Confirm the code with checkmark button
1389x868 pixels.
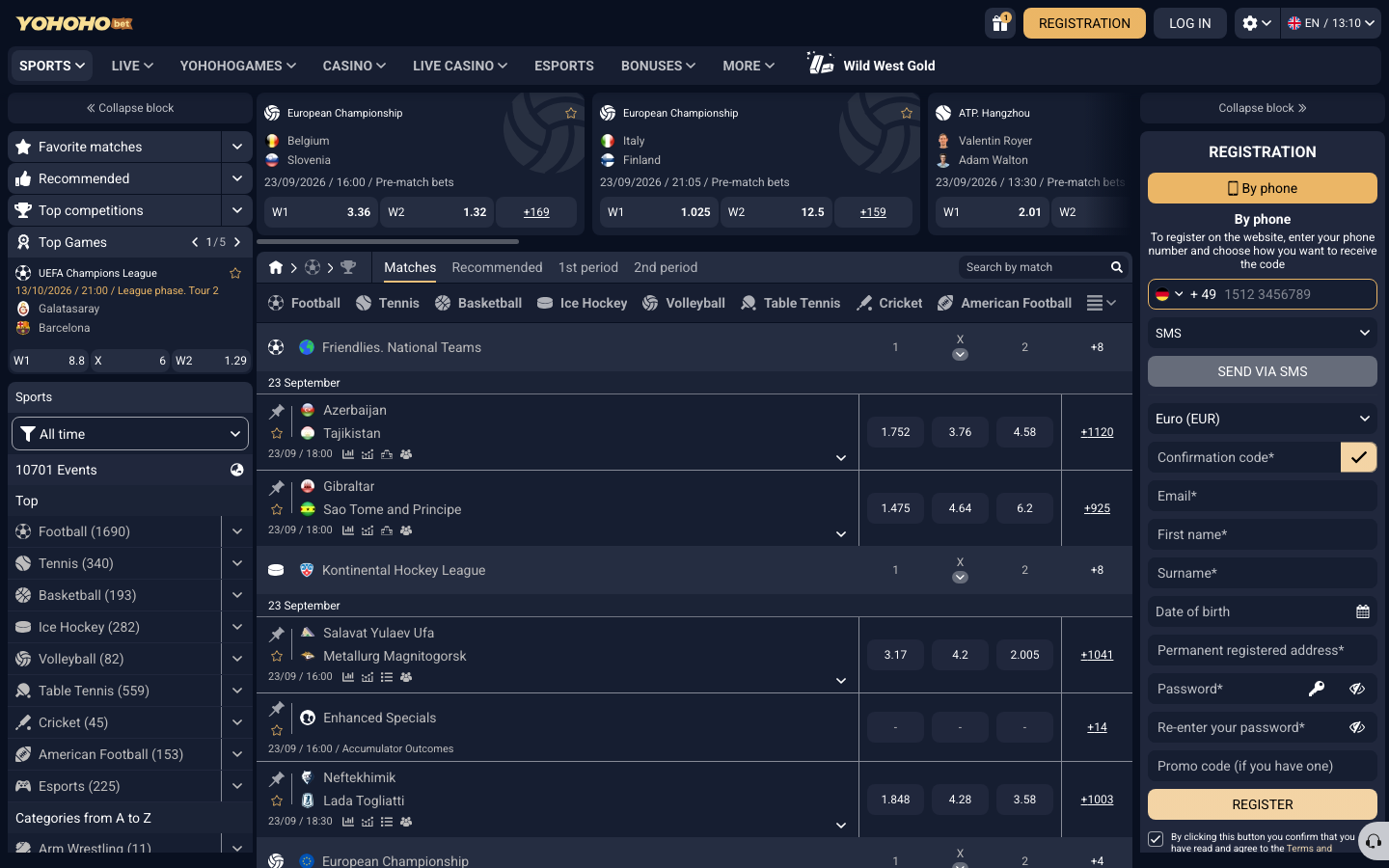[1359, 457]
